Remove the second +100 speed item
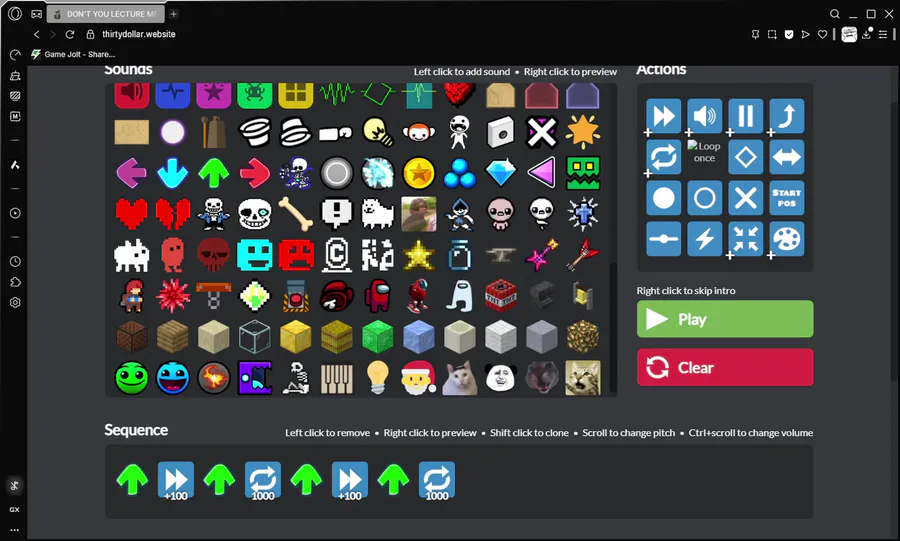 tap(350, 480)
